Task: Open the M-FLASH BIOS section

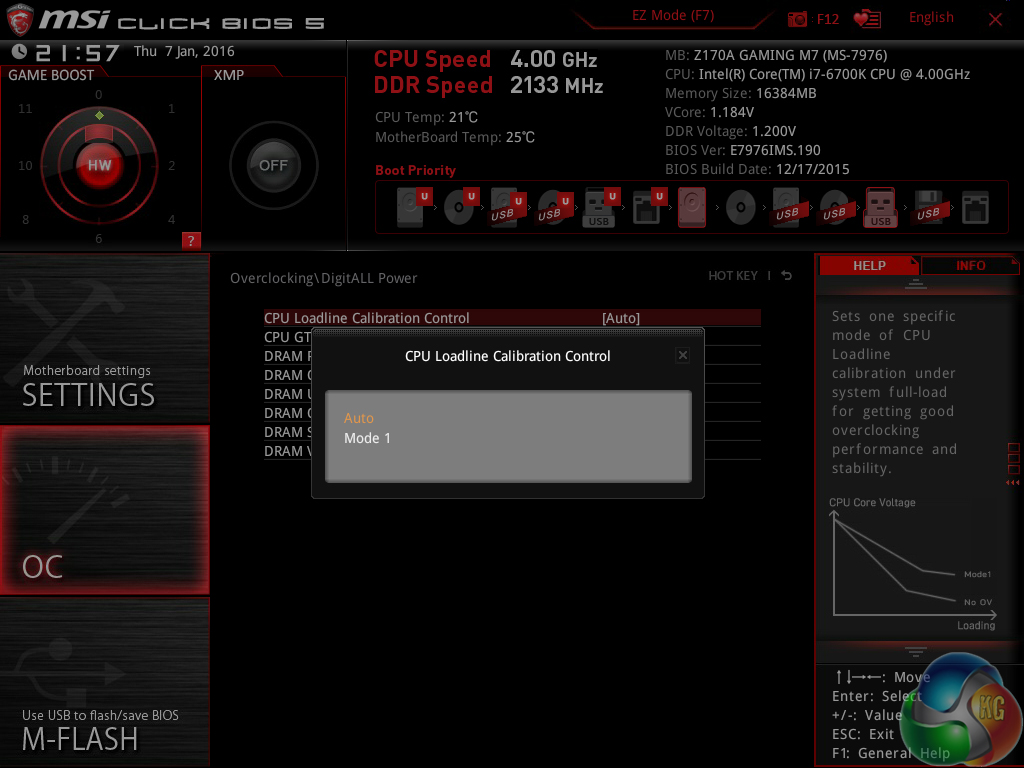Action: click(104, 682)
